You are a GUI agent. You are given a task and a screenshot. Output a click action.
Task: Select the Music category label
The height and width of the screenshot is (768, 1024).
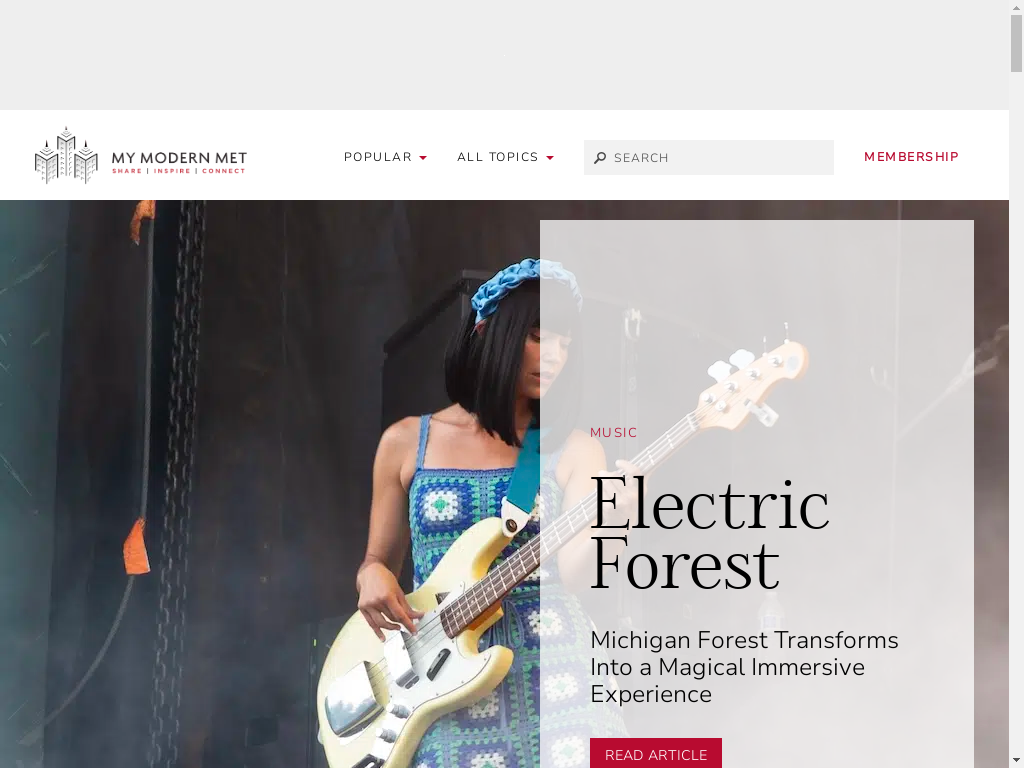(x=613, y=433)
